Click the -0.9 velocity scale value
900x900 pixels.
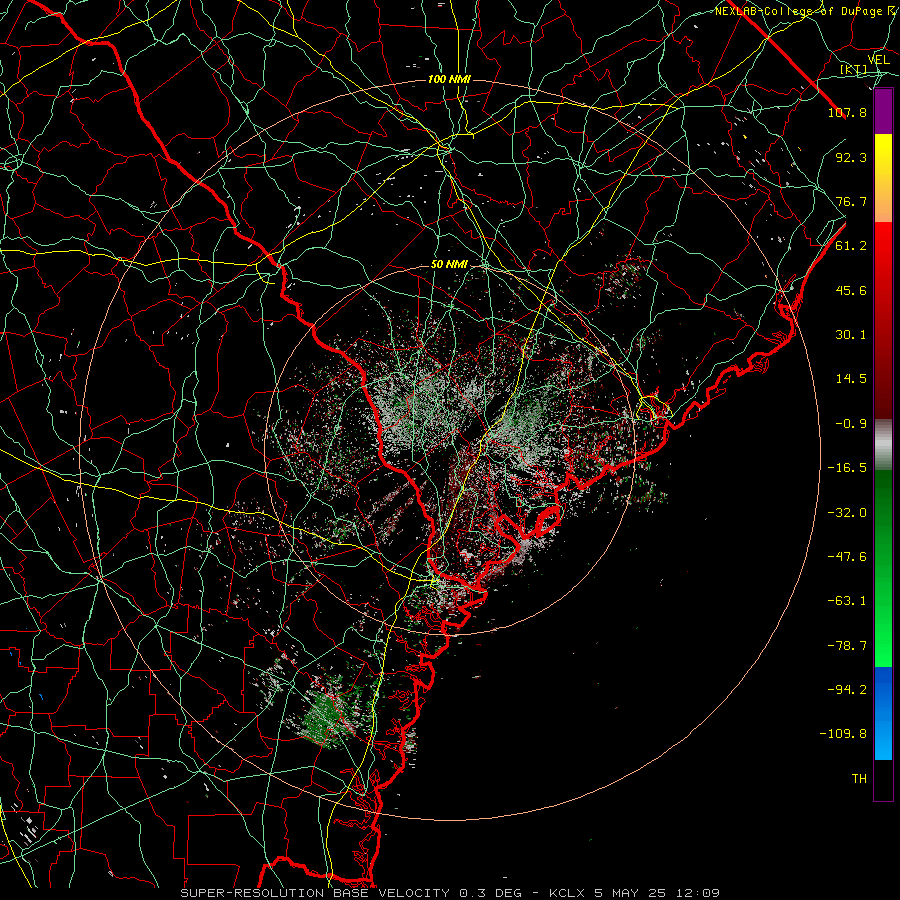[851, 424]
